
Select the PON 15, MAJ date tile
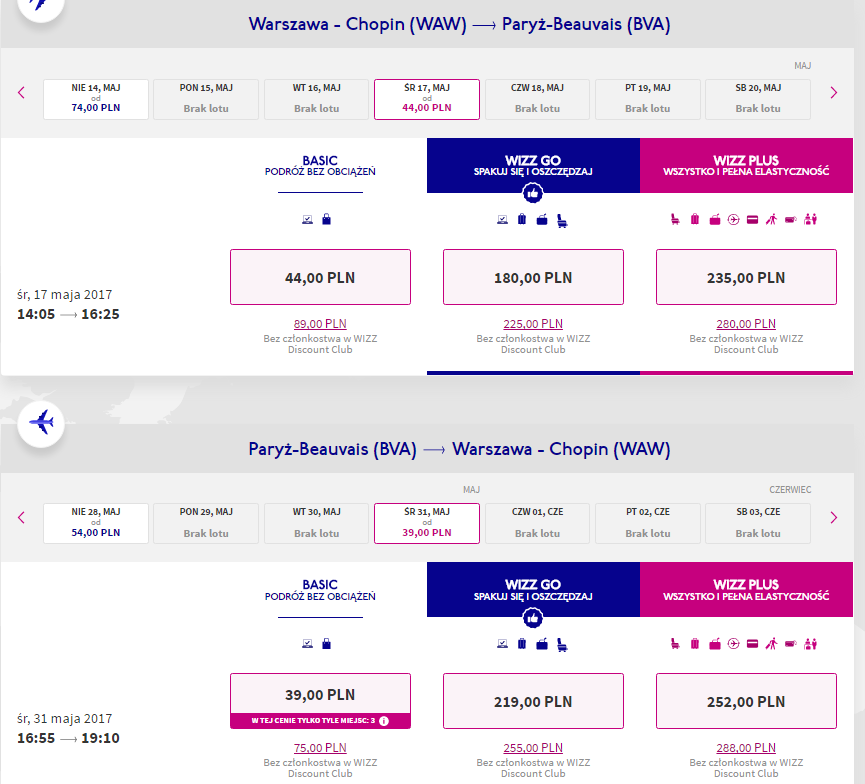click(x=206, y=99)
